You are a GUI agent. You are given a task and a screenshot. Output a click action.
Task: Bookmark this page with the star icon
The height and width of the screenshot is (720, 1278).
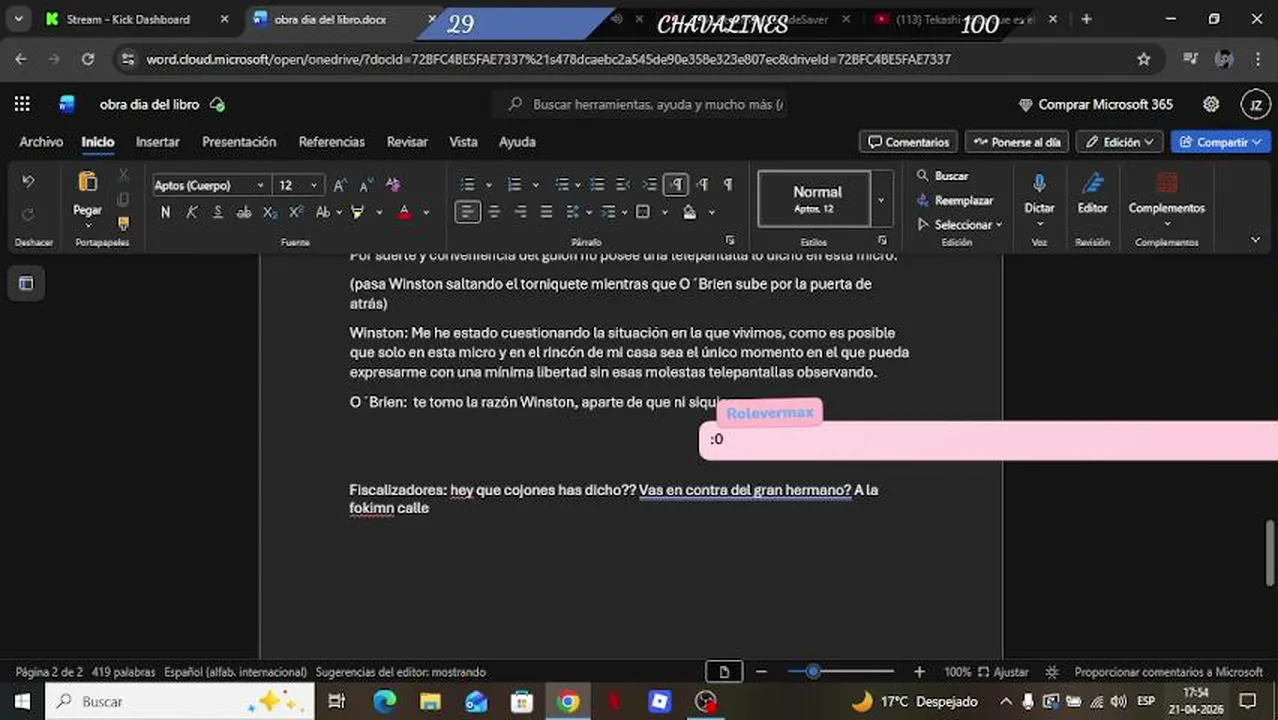1144,59
